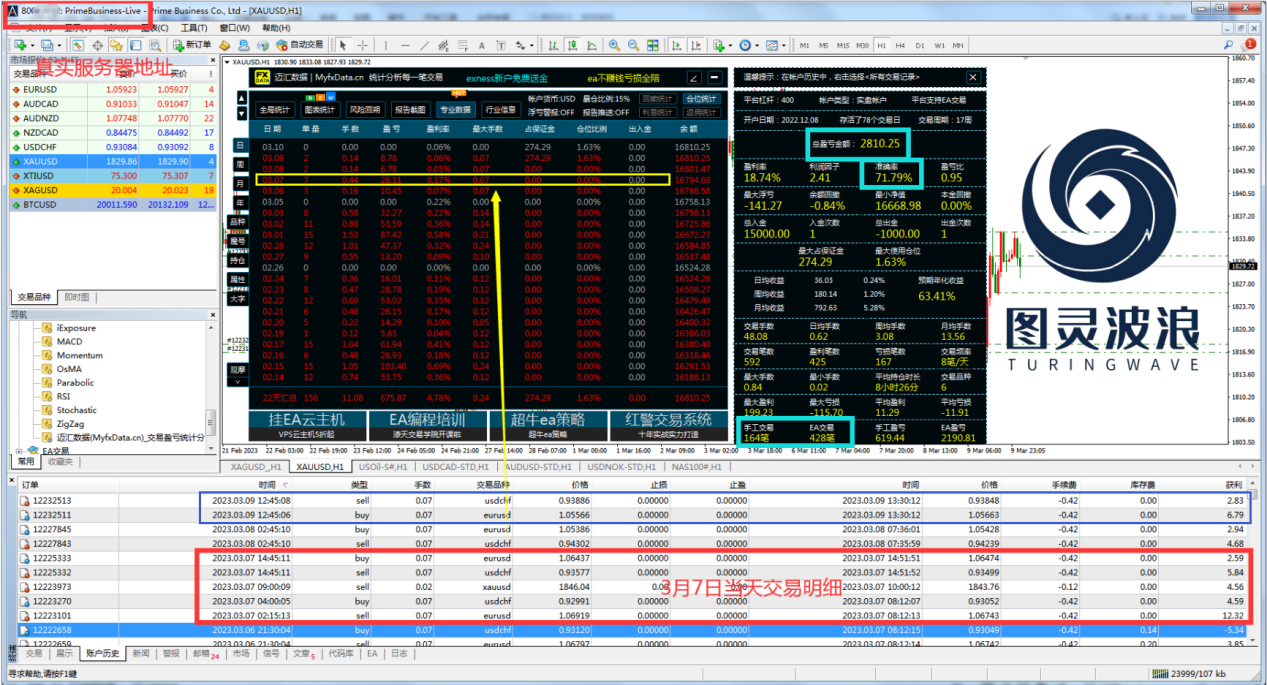Open the profiles dropdown in toolbar
The width and height of the screenshot is (1267, 685).
pyautogui.click(x=49, y=45)
